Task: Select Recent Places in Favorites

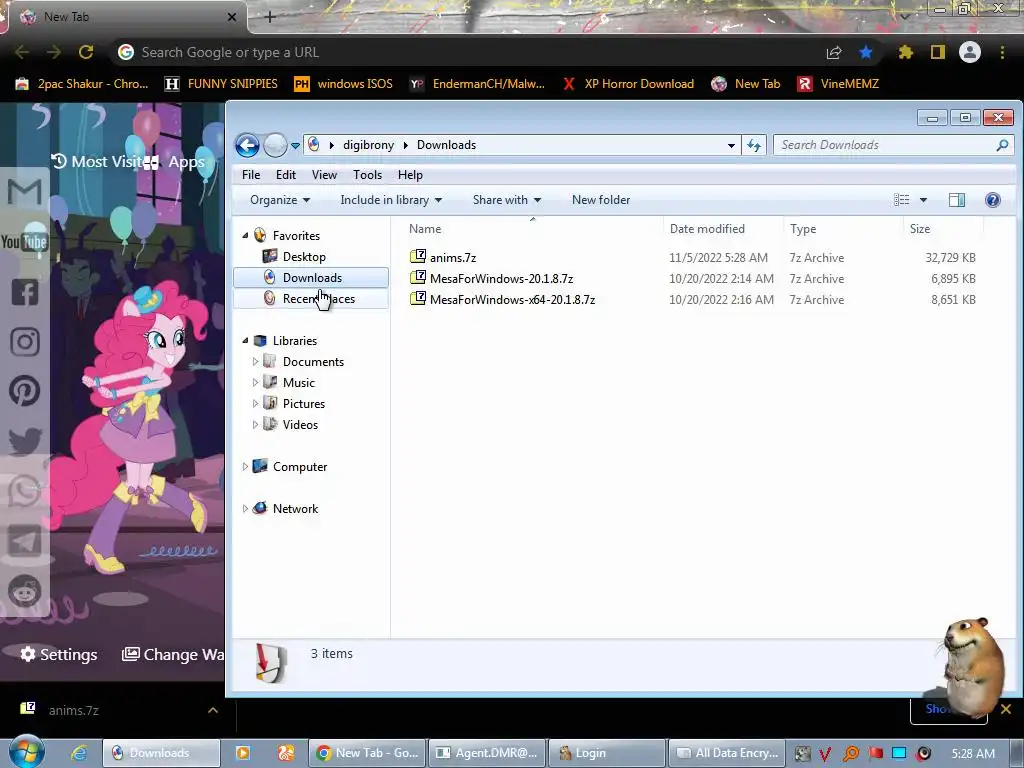Action: [x=311, y=298]
